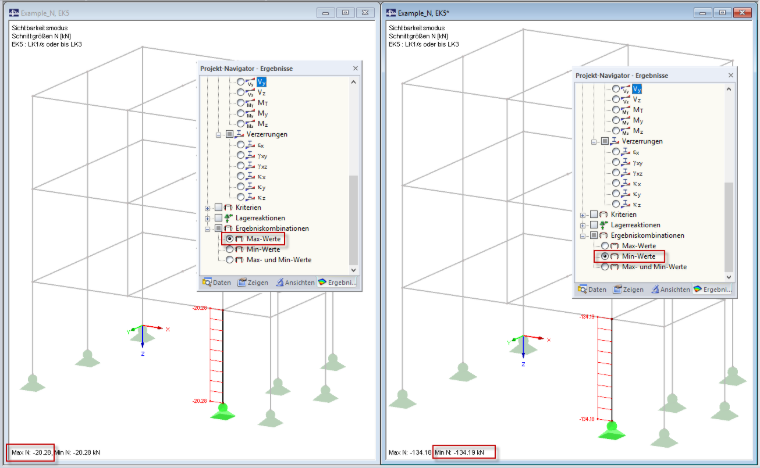Open Ansichten tab in right navigator
Image resolution: width=760 pixels, height=468 pixels.
671,289
